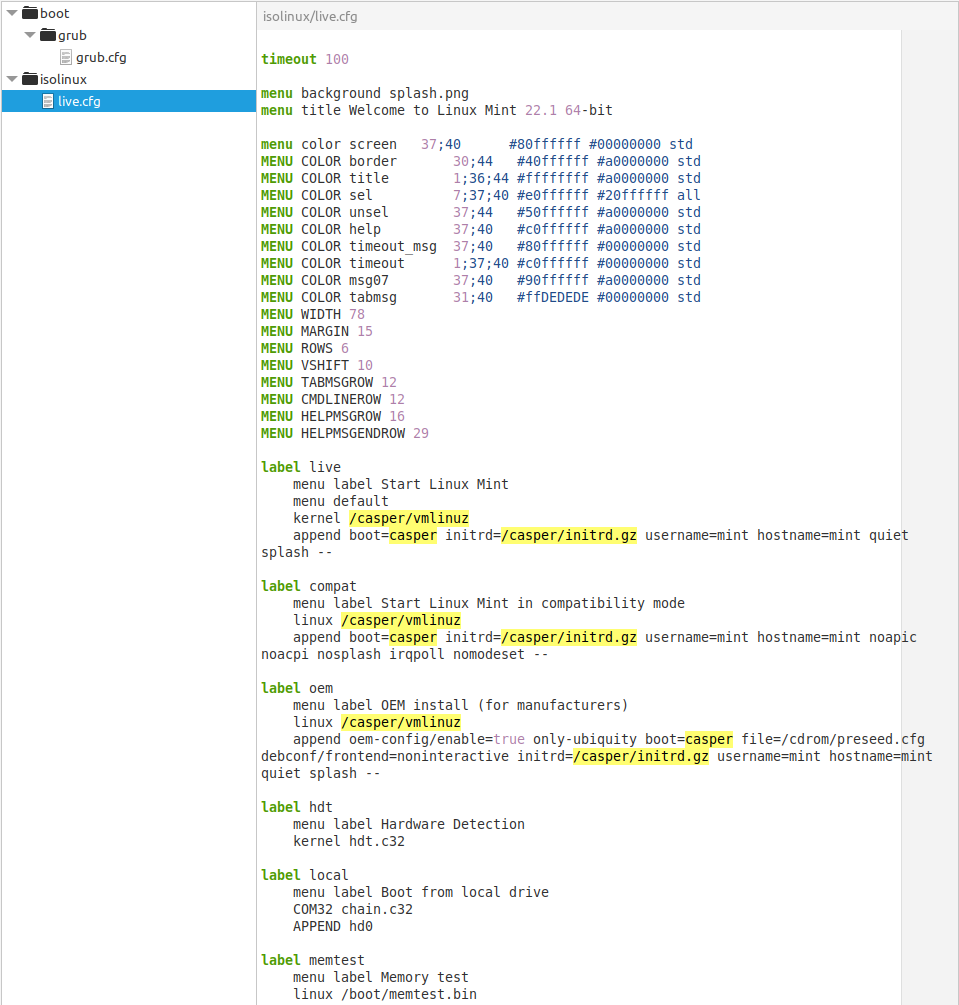Click the 'MENU MARGIN 15' line

pos(317,331)
